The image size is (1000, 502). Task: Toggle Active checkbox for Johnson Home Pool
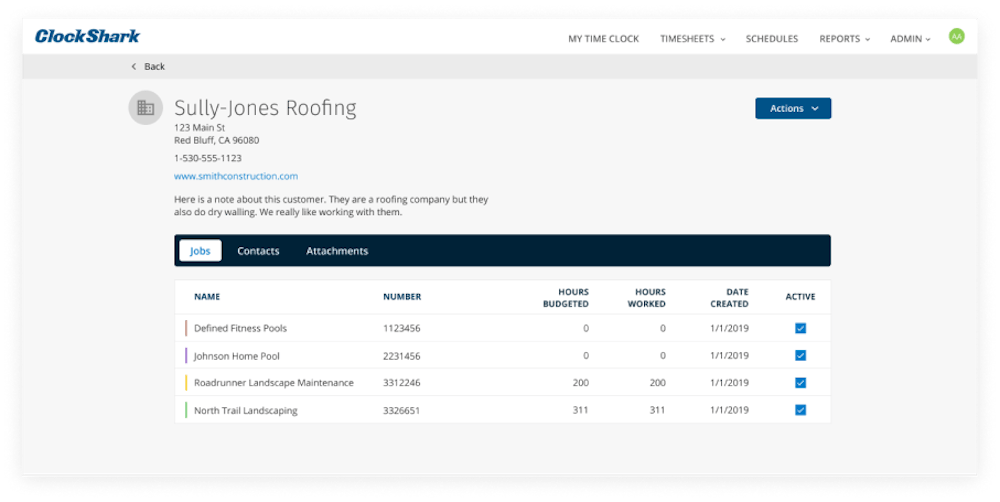point(800,355)
